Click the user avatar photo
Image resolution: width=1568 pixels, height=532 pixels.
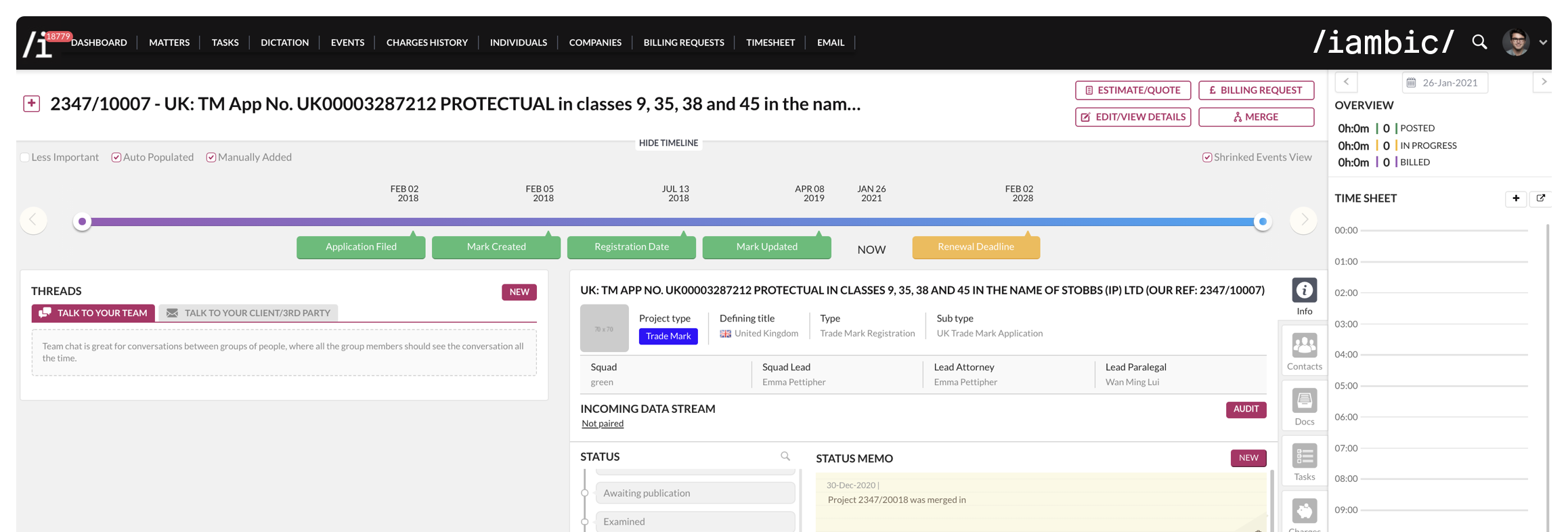click(1516, 42)
